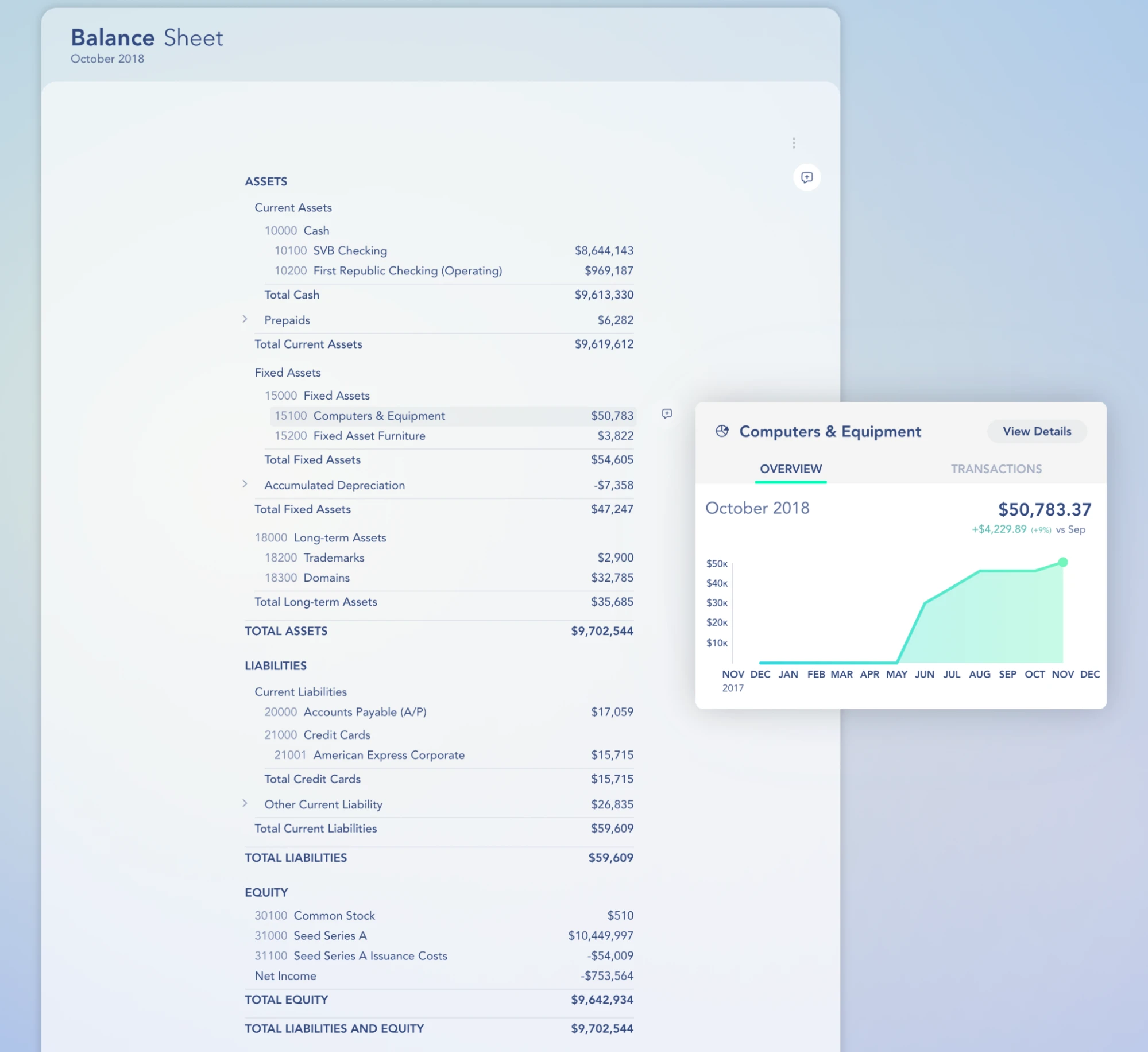Image resolution: width=1148 pixels, height=1053 pixels.
Task: Select the 21001 American Express Corporate row
Action: click(389, 755)
